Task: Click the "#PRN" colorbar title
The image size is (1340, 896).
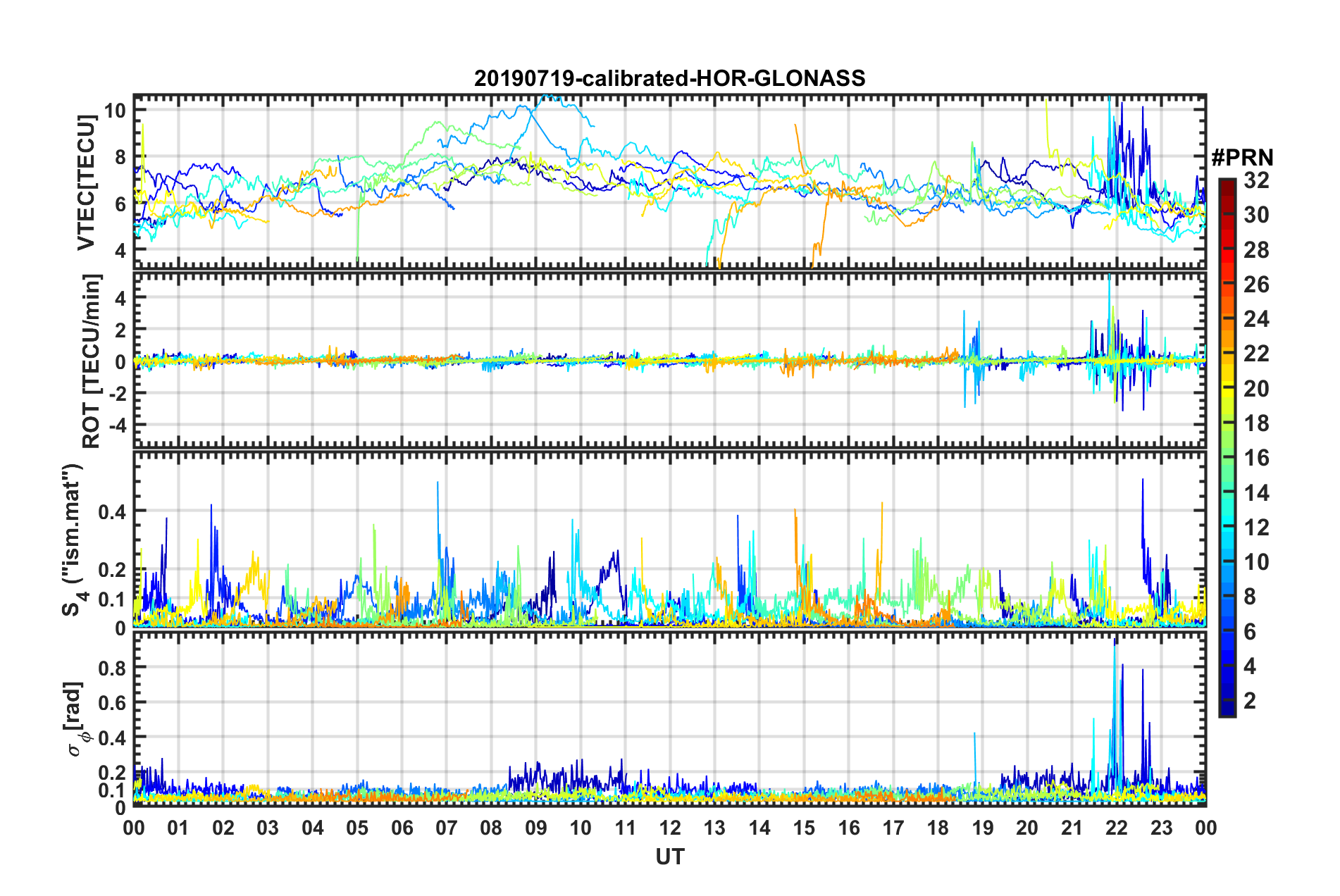Action: point(1242,158)
